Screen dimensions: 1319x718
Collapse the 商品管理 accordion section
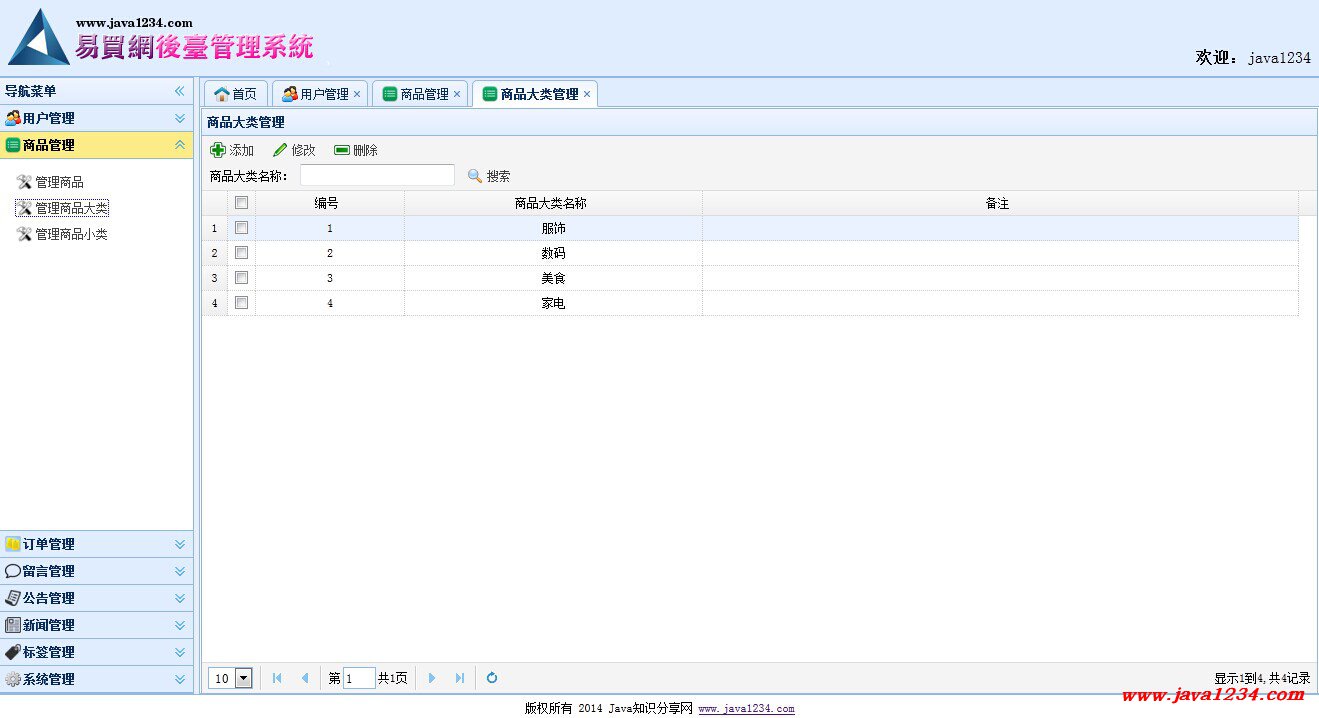[x=180, y=145]
